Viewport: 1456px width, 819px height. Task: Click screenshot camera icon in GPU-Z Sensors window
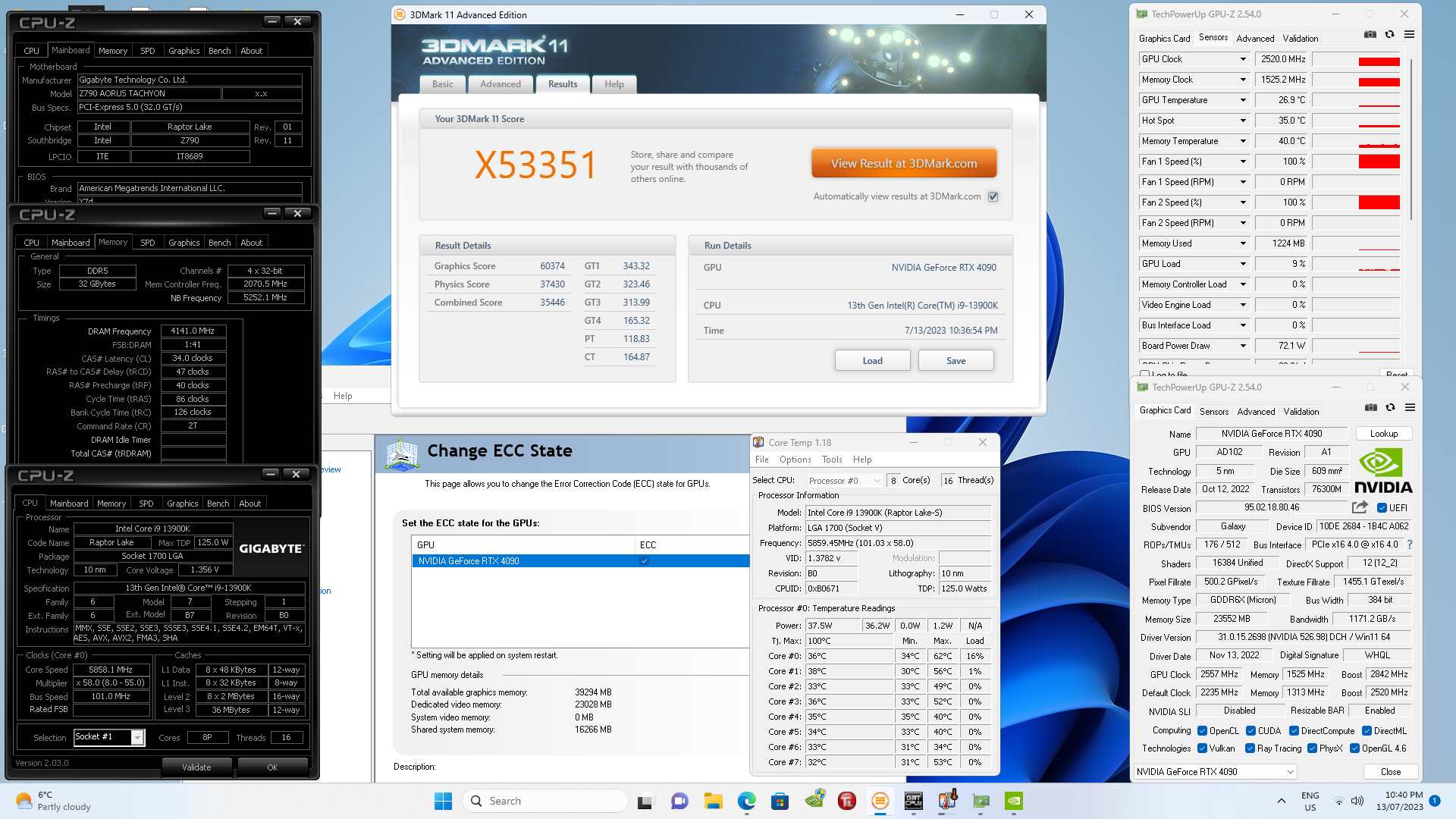click(x=1370, y=34)
